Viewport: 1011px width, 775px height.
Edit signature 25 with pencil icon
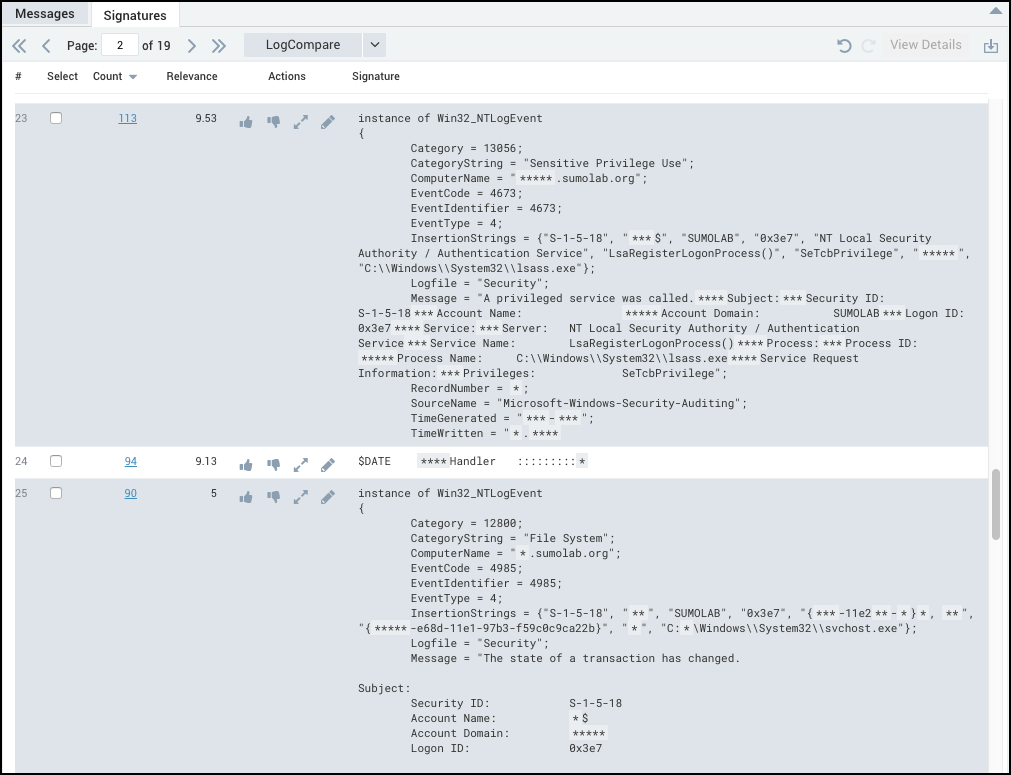click(327, 497)
